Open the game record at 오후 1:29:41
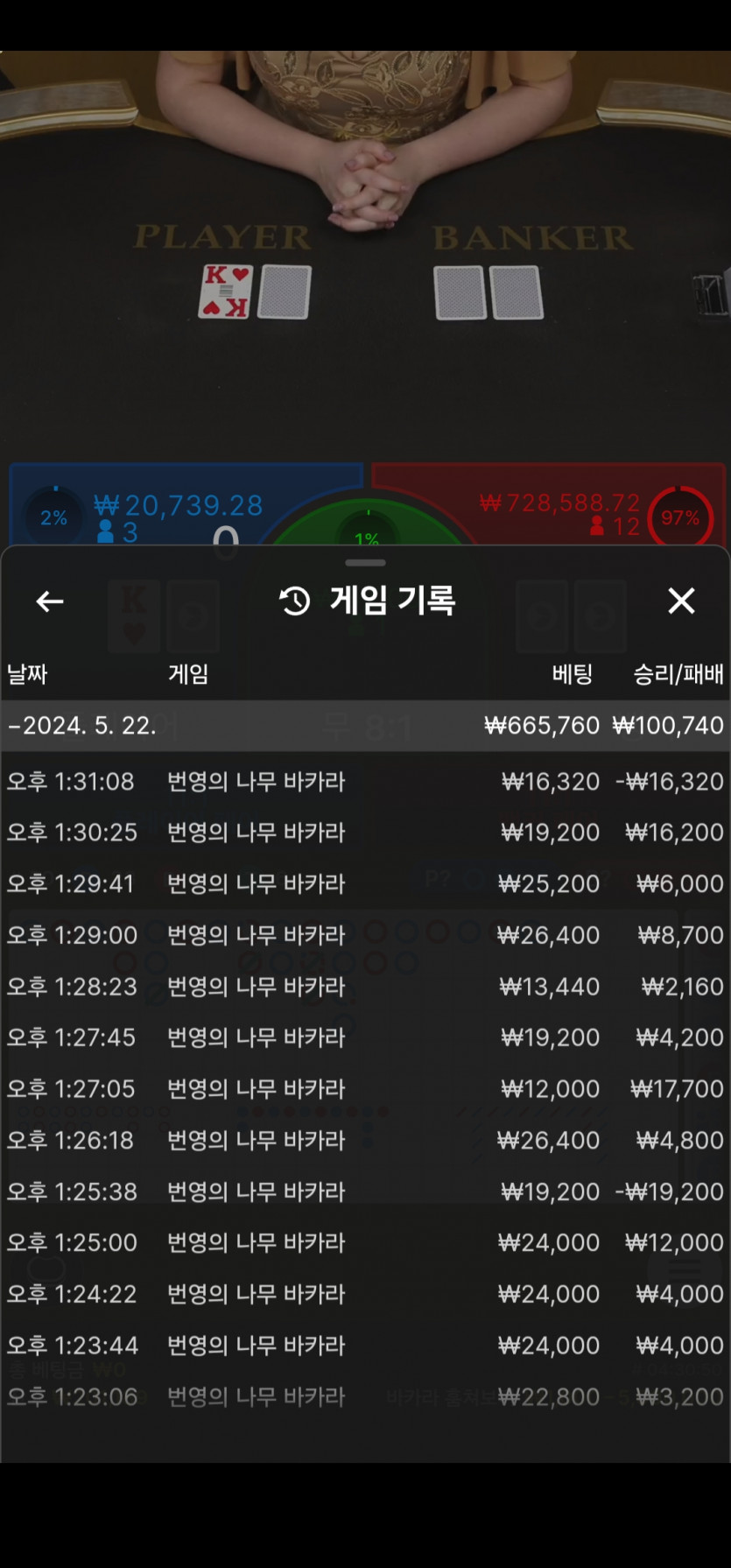 [365, 883]
